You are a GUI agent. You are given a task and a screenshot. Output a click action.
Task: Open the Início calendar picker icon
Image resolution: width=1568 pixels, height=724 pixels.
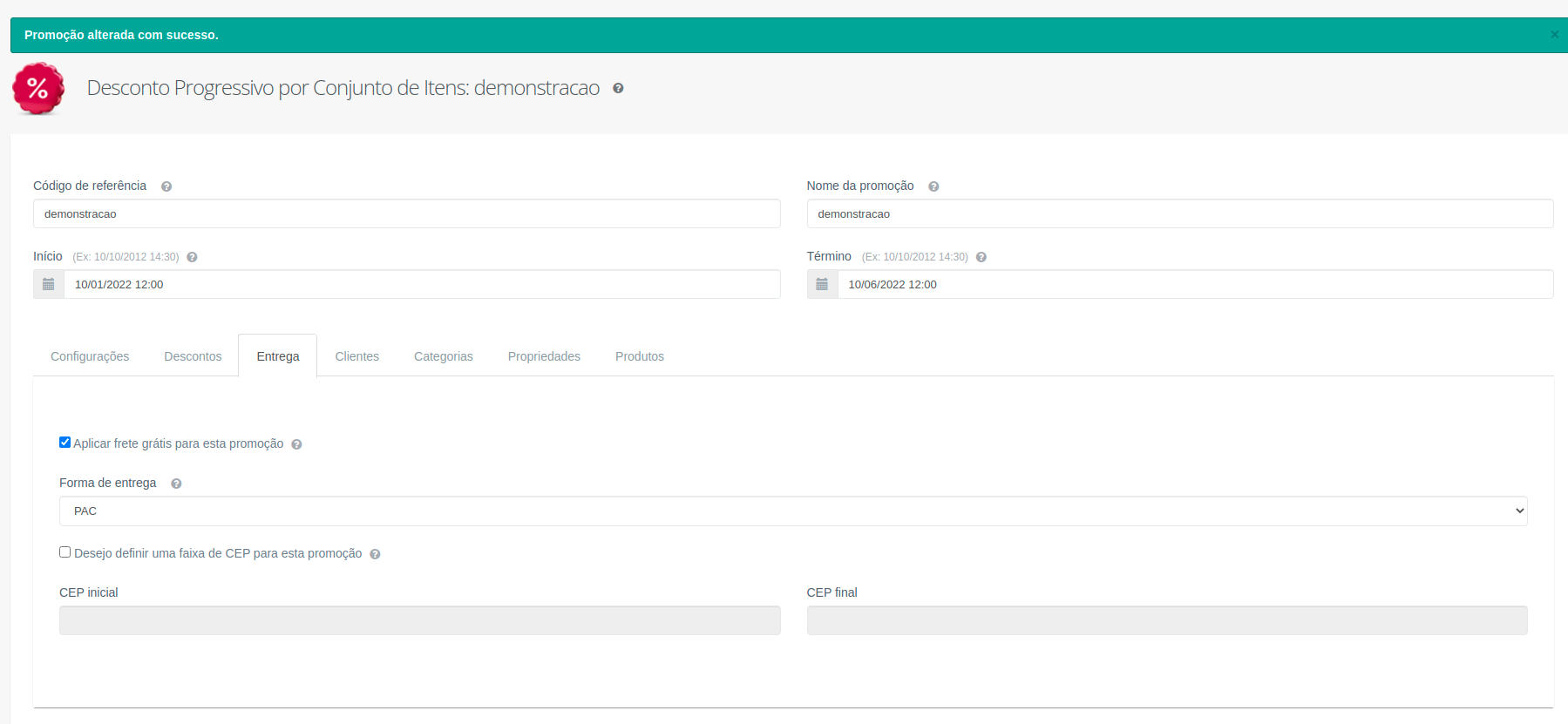(x=49, y=284)
